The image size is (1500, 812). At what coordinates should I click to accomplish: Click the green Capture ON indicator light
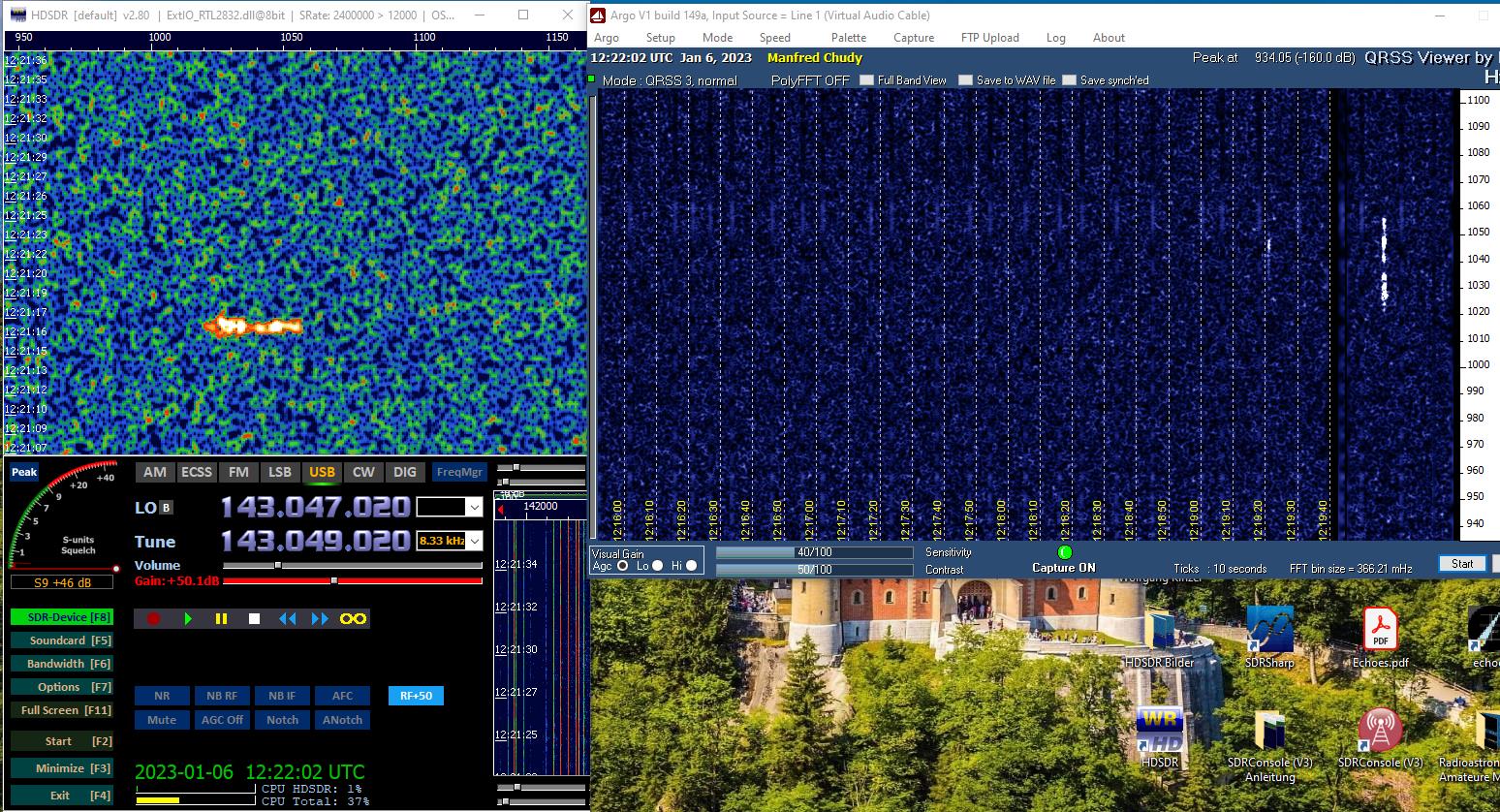pyautogui.click(x=1064, y=552)
